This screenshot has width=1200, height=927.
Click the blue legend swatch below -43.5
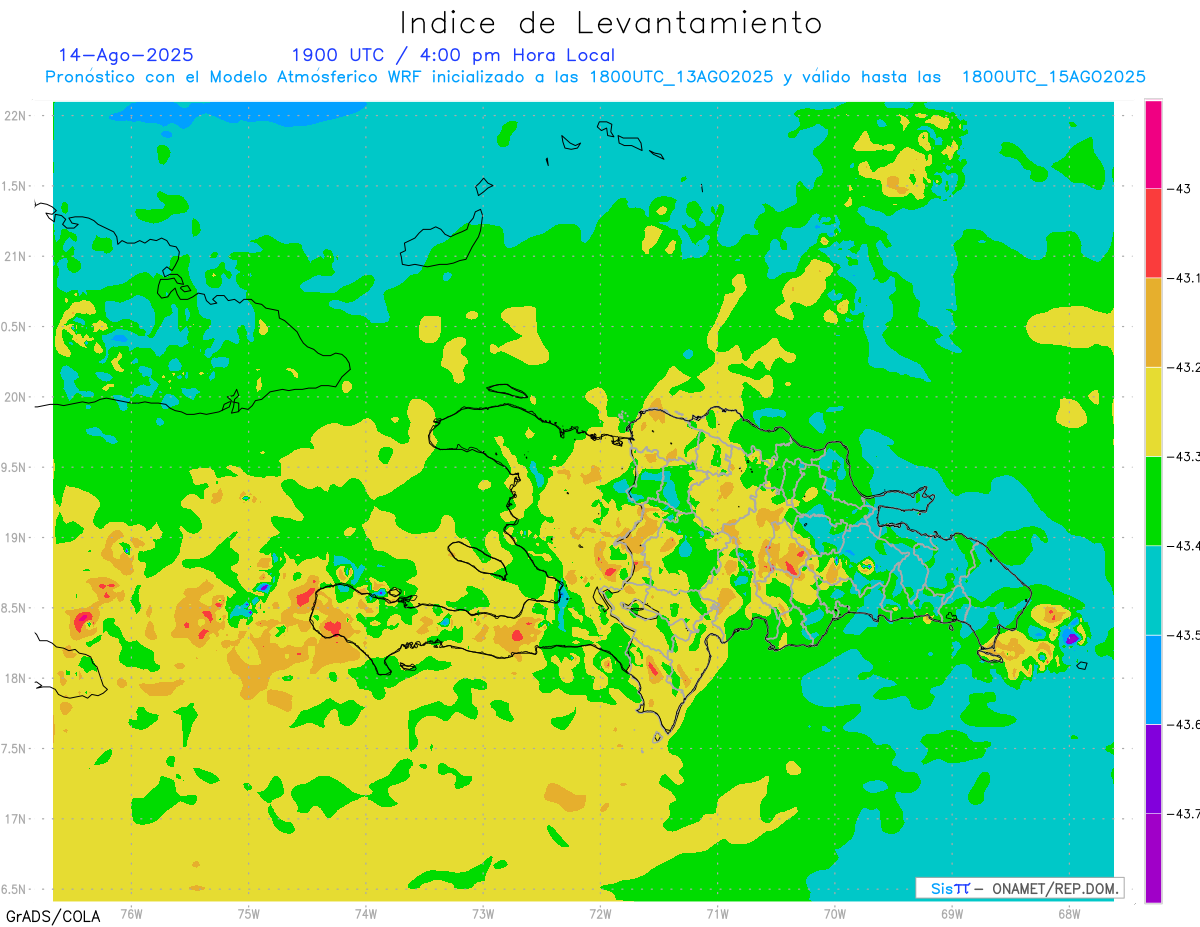(1153, 679)
